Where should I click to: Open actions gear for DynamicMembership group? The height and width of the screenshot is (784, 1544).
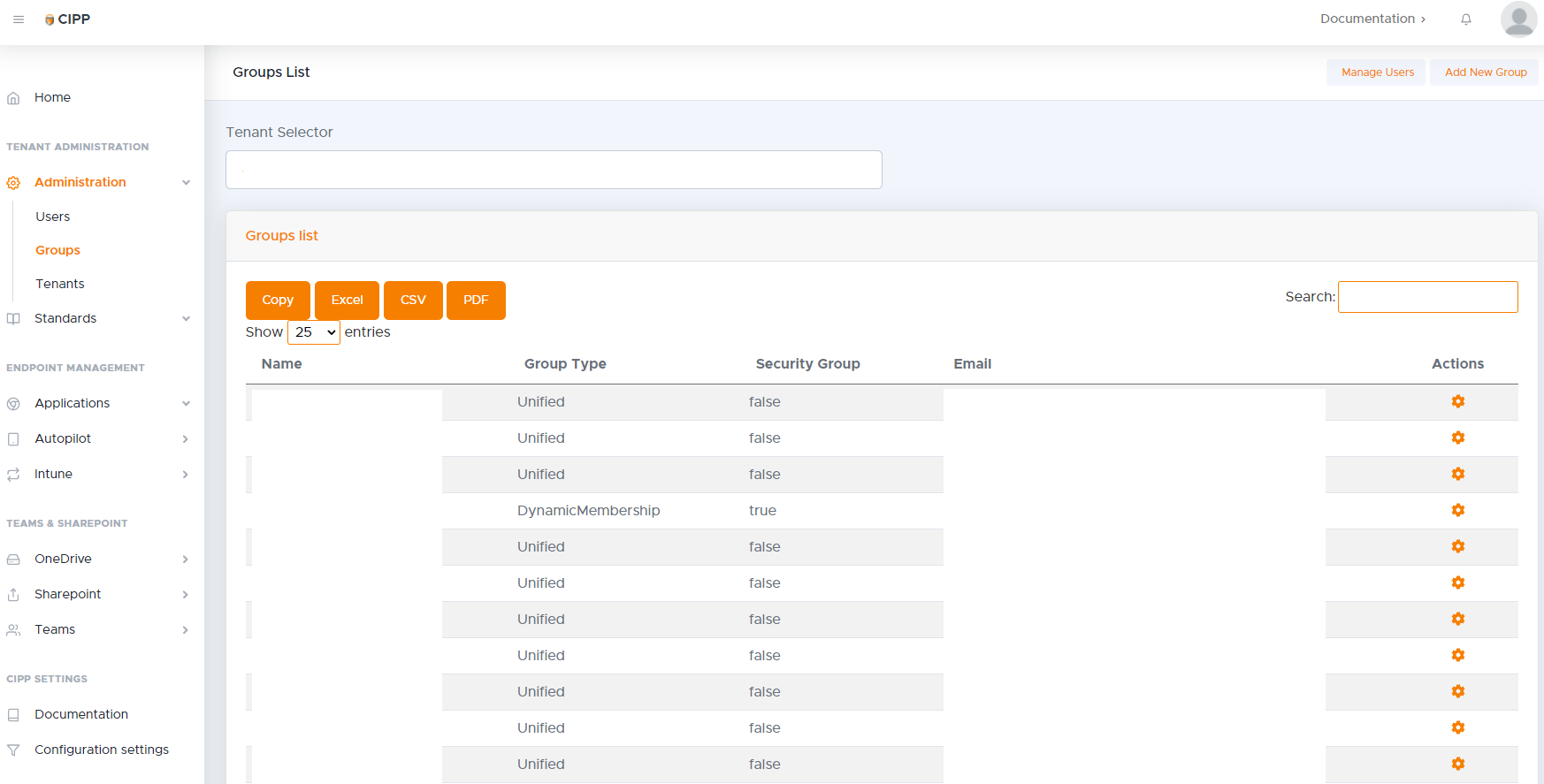coord(1457,510)
